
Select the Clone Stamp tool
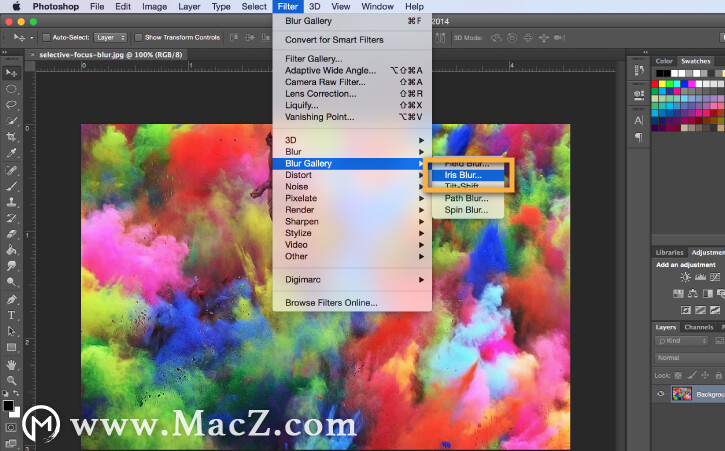[x=11, y=202]
